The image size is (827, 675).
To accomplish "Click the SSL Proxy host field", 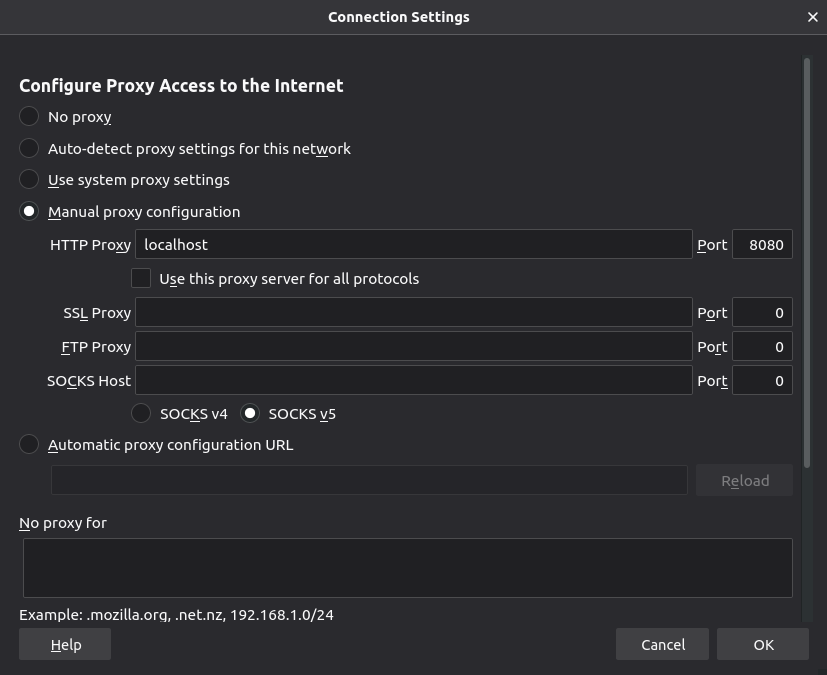I will pos(413,313).
